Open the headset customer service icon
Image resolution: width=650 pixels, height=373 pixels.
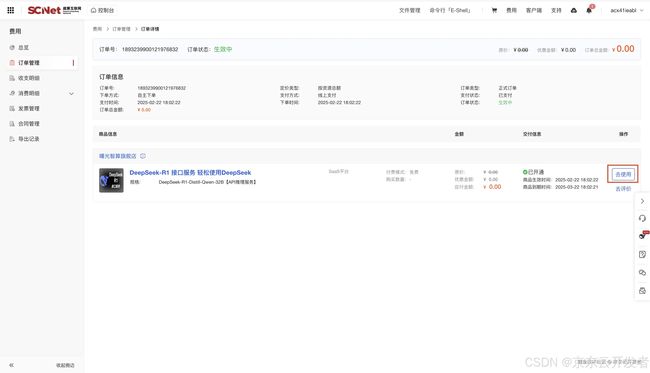[642, 218]
